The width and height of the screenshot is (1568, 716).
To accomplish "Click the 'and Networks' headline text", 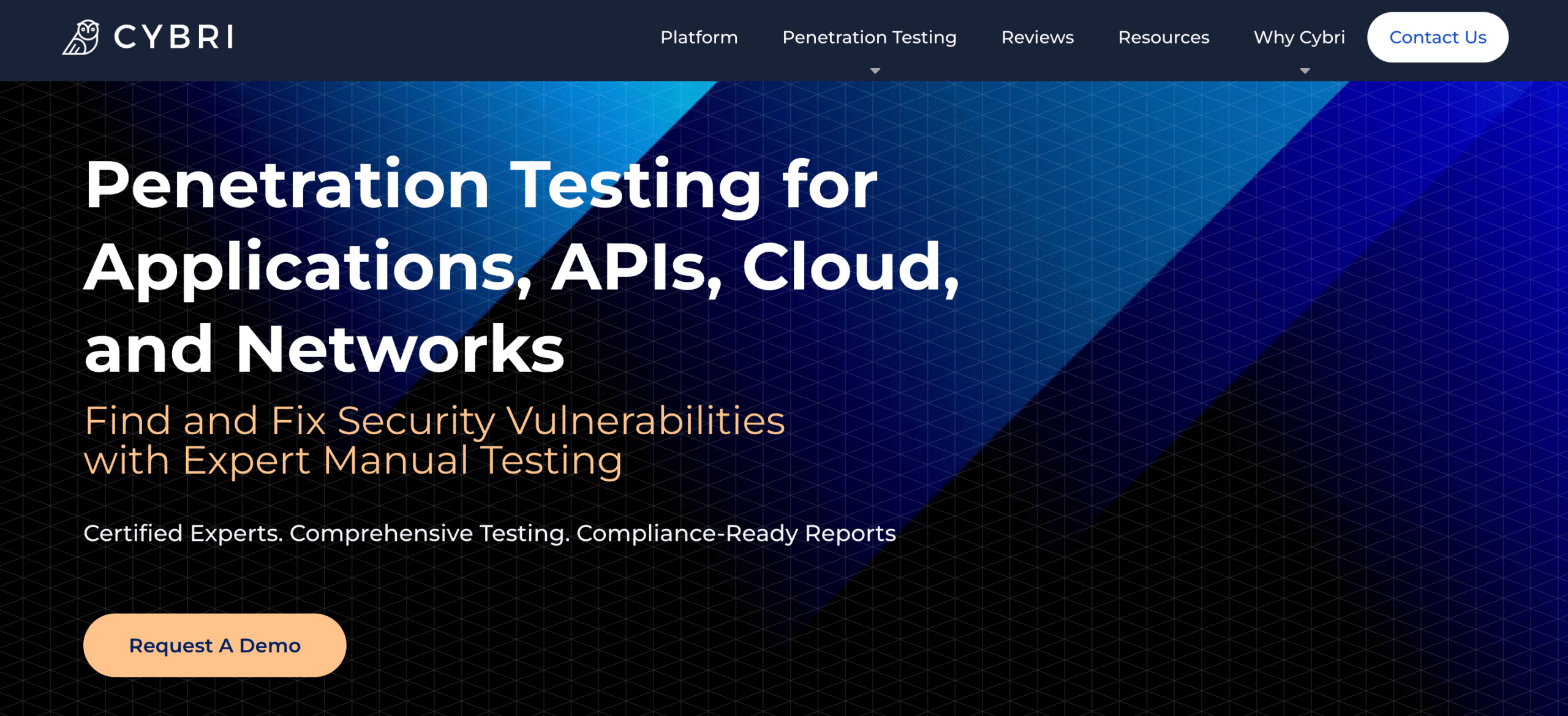I will click(x=324, y=349).
